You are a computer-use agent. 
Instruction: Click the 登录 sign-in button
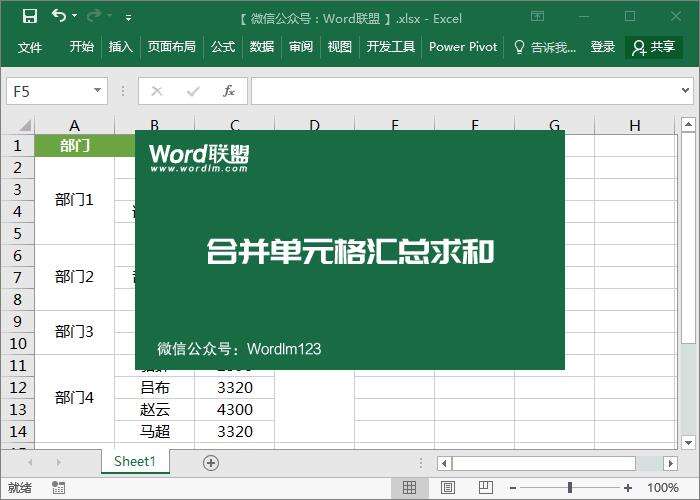click(603, 46)
